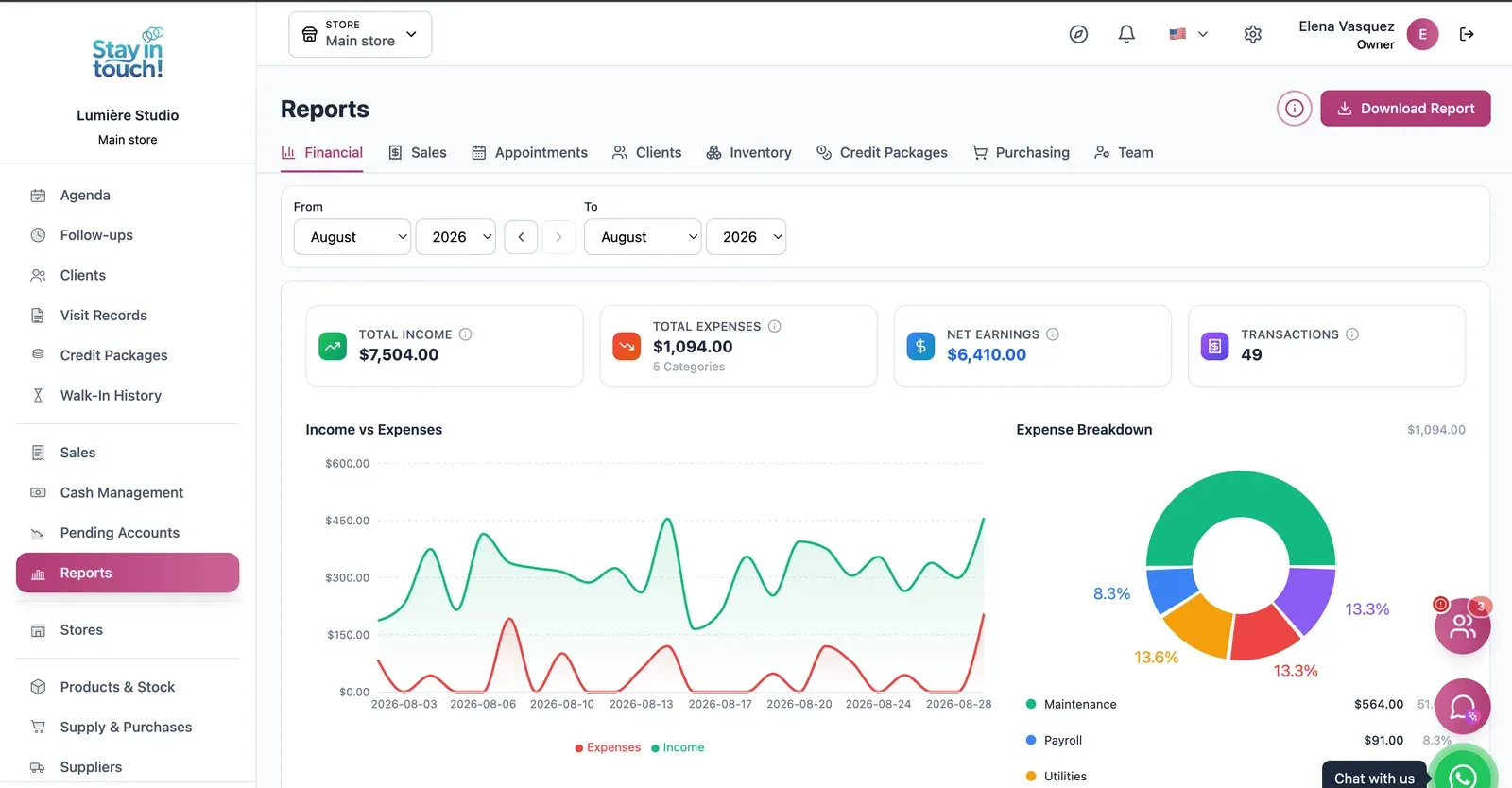This screenshot has width=1512, height=788.
Task: Select the Credit Packages report tab
Action: click(x=882, y=152)
